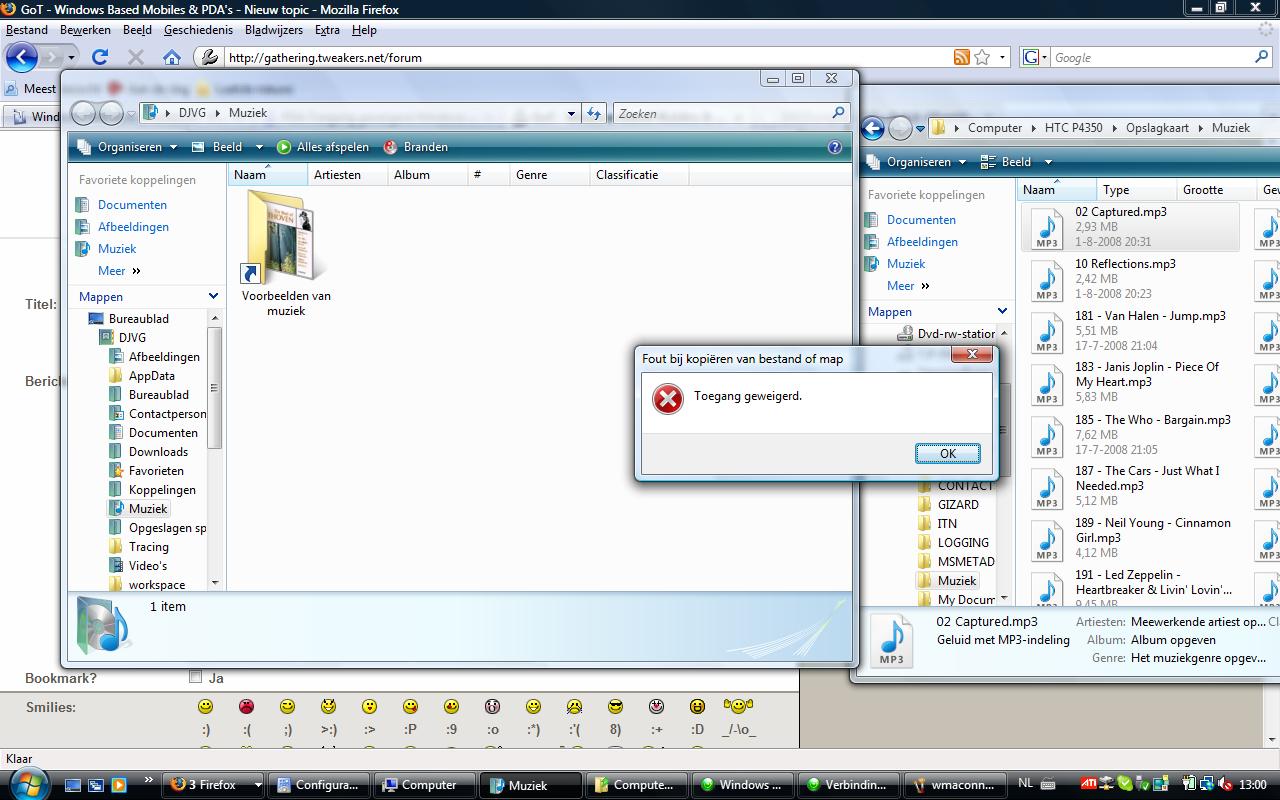Open the Beeld views dropdown in right window
The image size is (1280, 800).
[1016, 162]
